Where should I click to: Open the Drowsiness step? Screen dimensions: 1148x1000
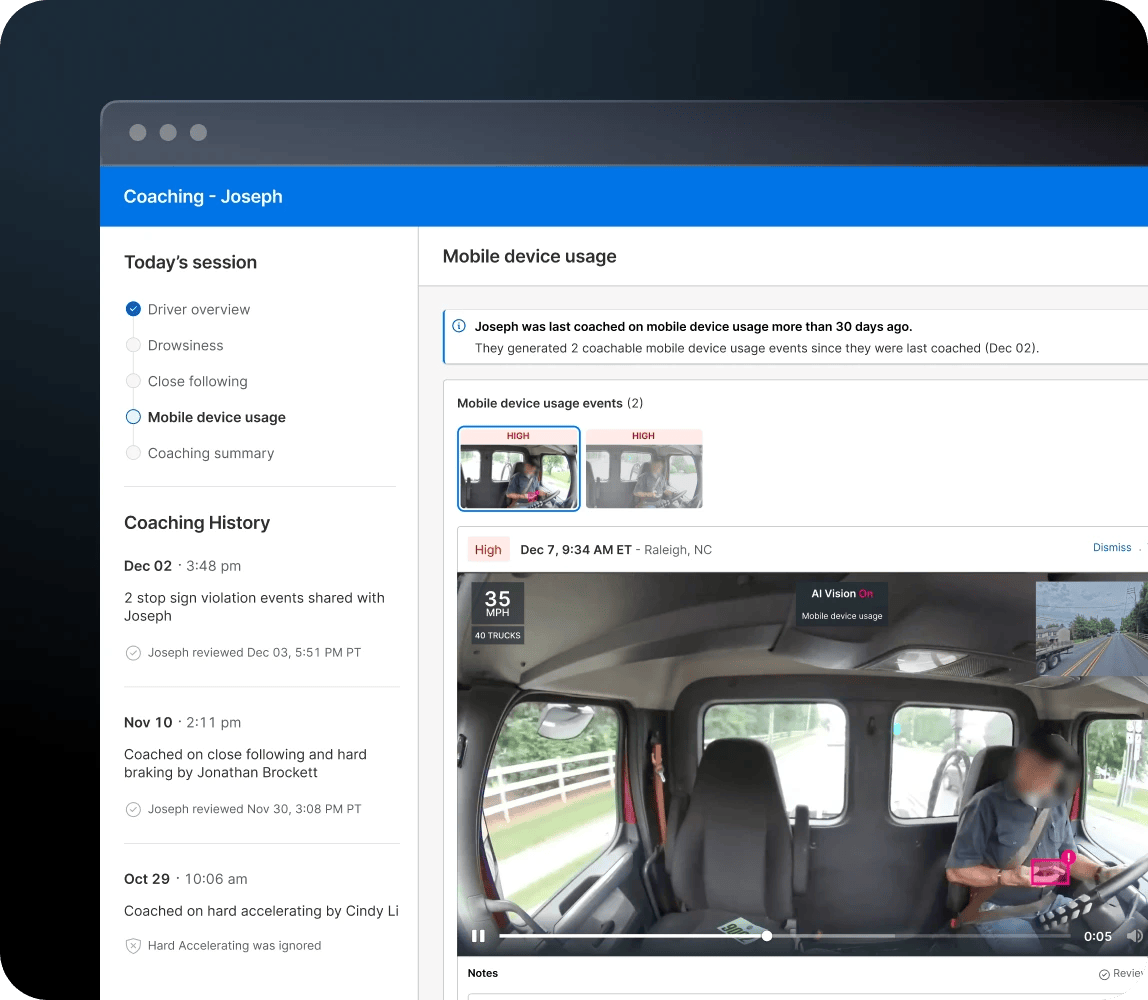point(185,345)
